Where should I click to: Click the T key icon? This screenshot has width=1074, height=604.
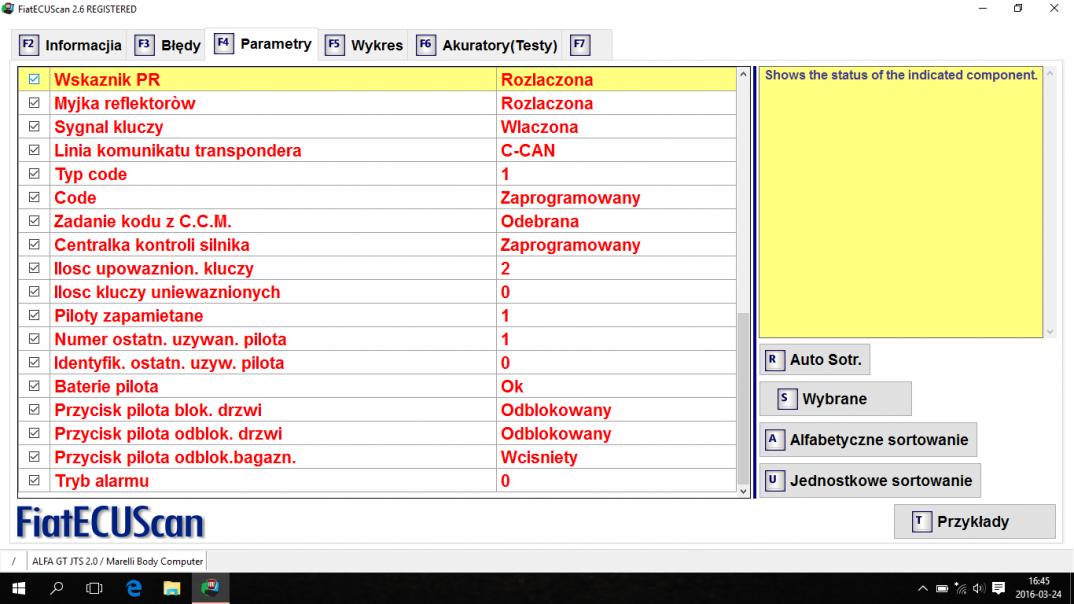(x=921, y=522)
